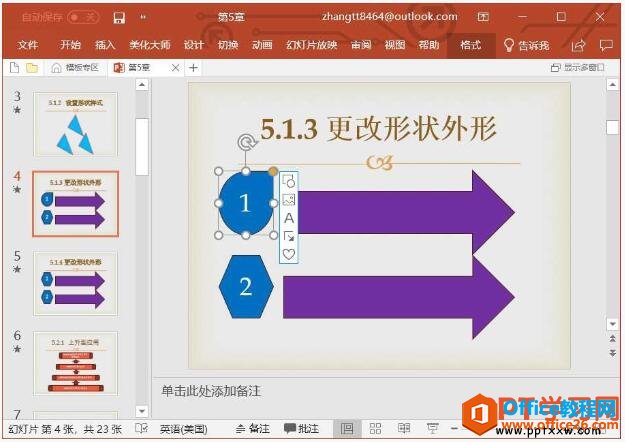Image resolution: width=625 pixels, height=442 pixels.
Task: Select the blue hexagon shape 2
Action: coord(246,287)
